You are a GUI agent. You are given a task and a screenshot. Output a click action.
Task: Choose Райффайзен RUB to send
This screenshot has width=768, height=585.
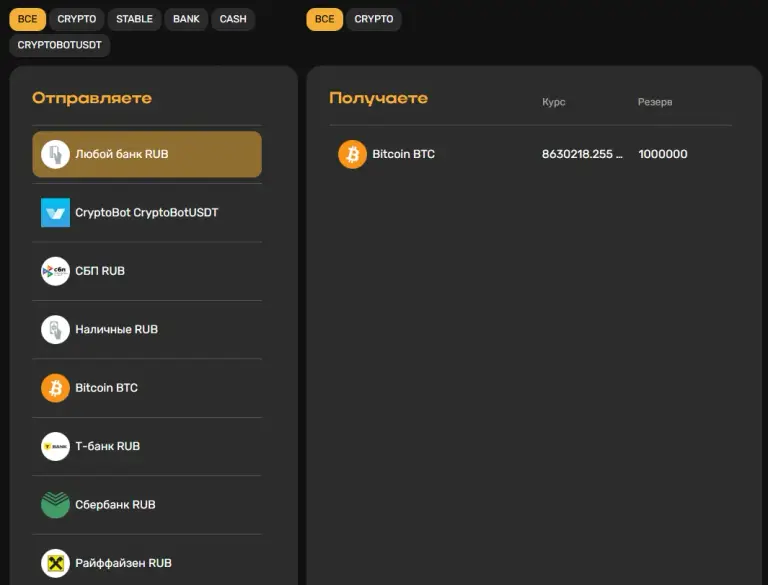coord(147,563)
